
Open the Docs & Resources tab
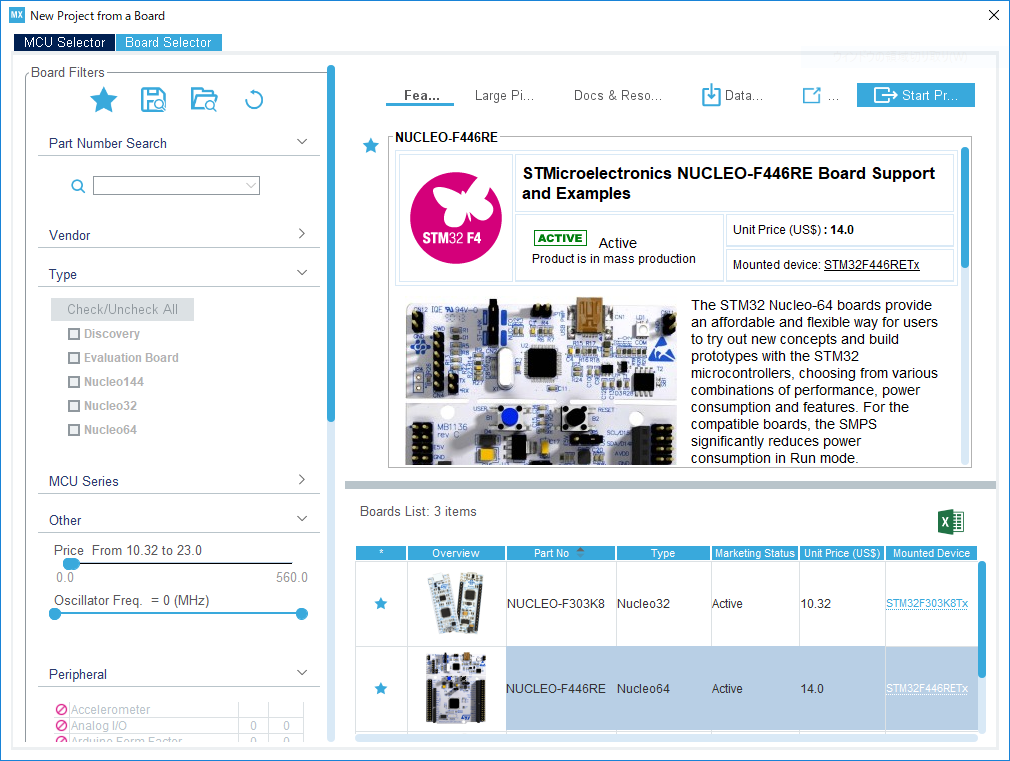coord(618,95)
